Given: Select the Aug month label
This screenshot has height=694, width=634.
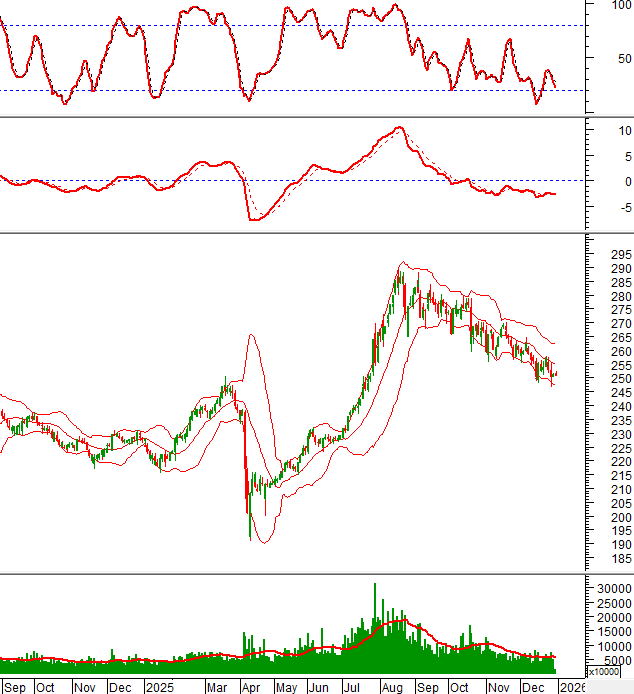Looking at the screenshot, I should click(392, 687).
